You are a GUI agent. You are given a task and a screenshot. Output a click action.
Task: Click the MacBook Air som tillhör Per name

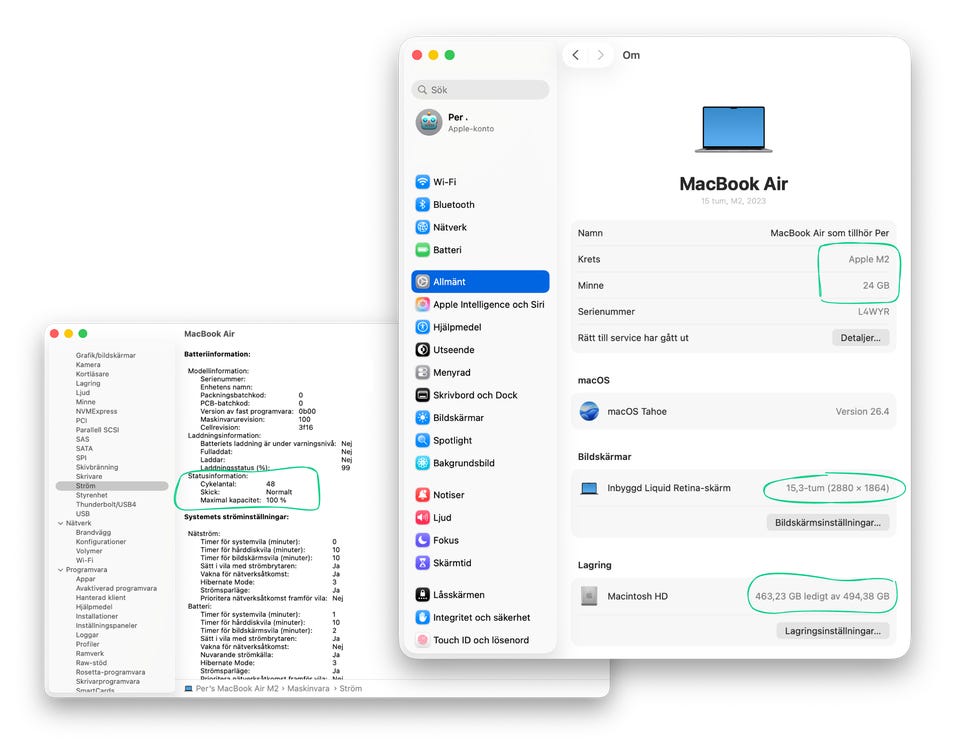(830, 233)
